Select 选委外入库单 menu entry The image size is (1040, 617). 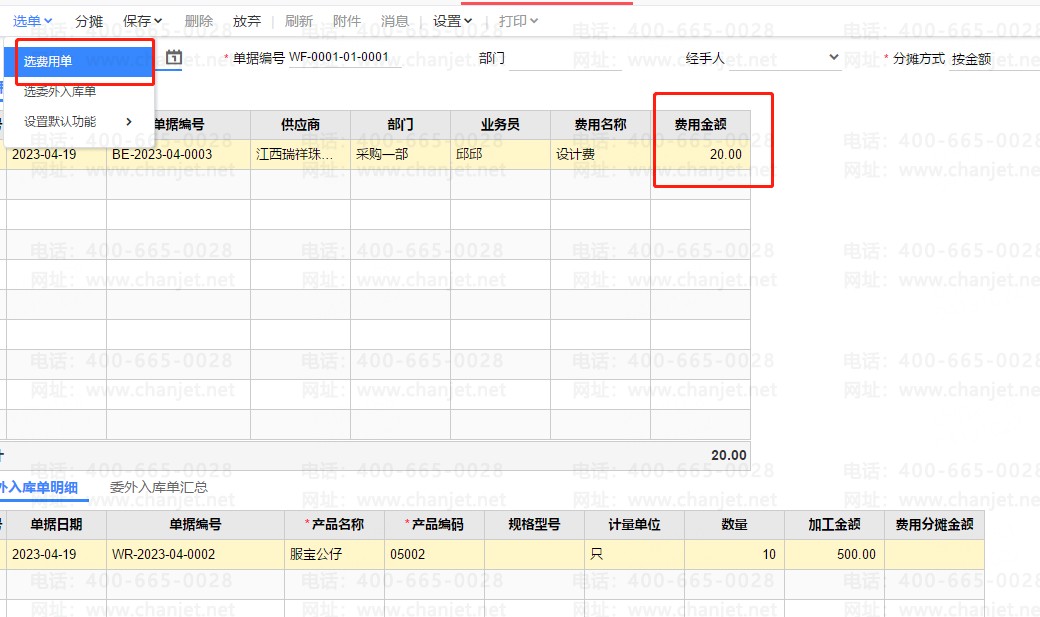point(60,92)
